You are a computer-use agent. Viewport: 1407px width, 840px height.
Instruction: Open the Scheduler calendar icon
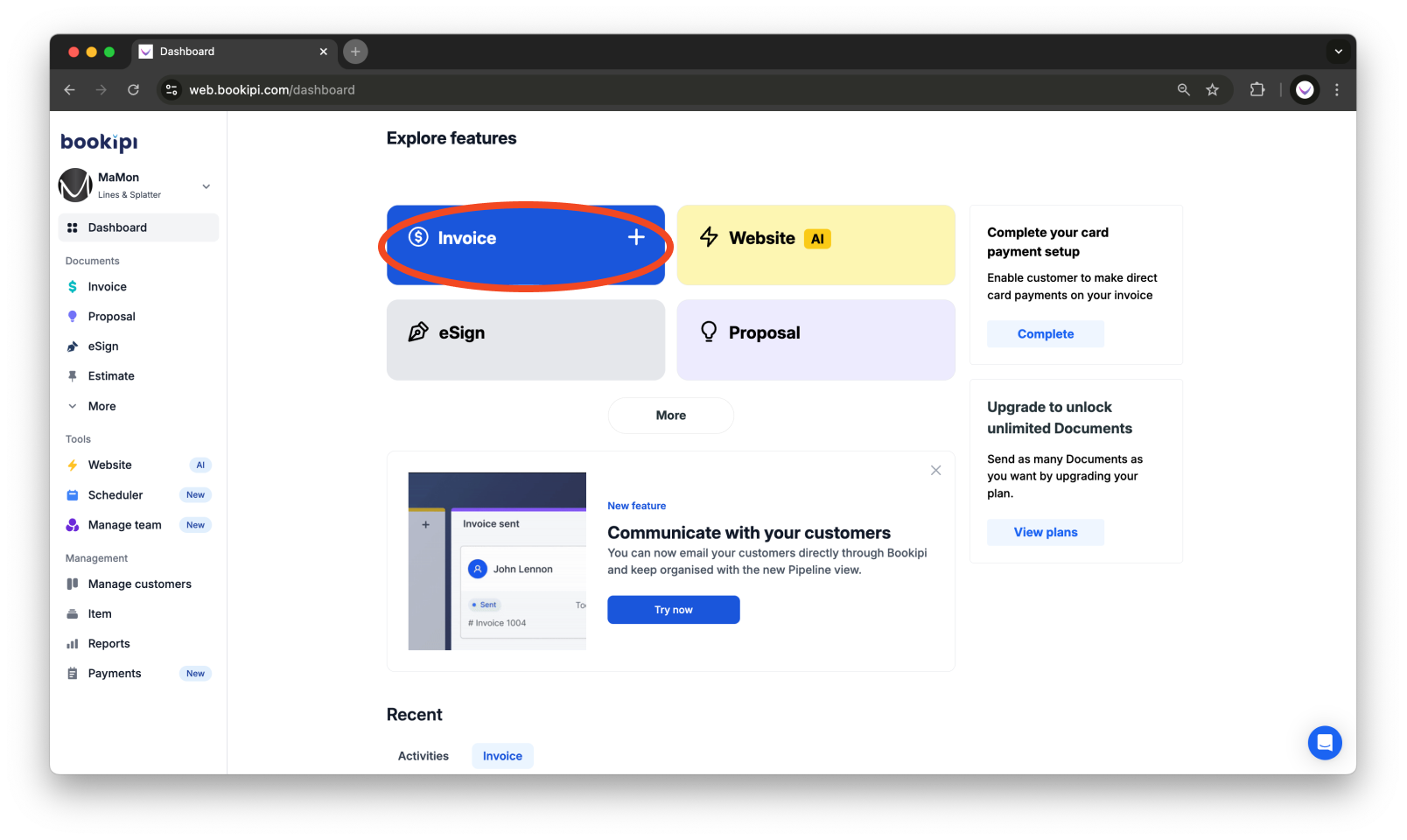pyautogui.click(x=72, y=494)
